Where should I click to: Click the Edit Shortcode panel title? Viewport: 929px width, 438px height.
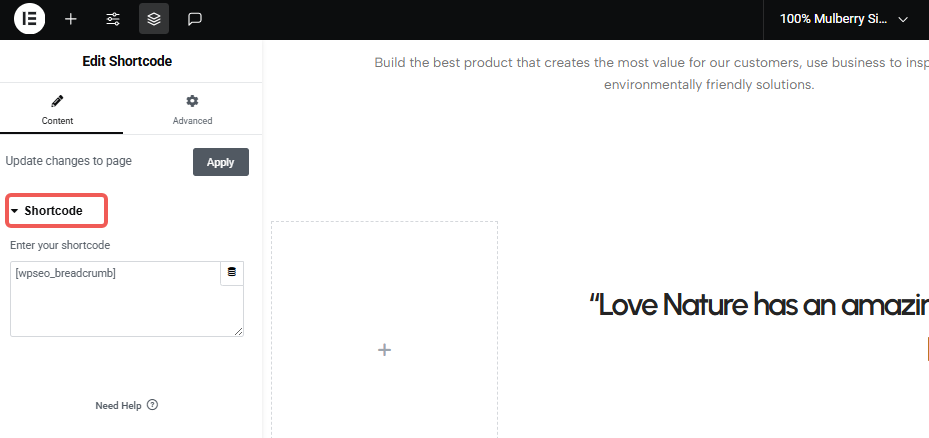point(127,61)
